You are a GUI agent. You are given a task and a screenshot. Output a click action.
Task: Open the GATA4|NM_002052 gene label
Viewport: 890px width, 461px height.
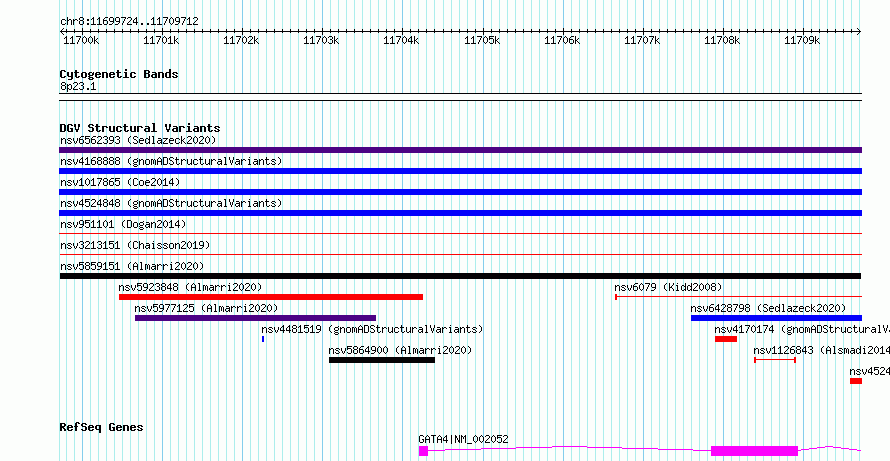tap(463, 439)
